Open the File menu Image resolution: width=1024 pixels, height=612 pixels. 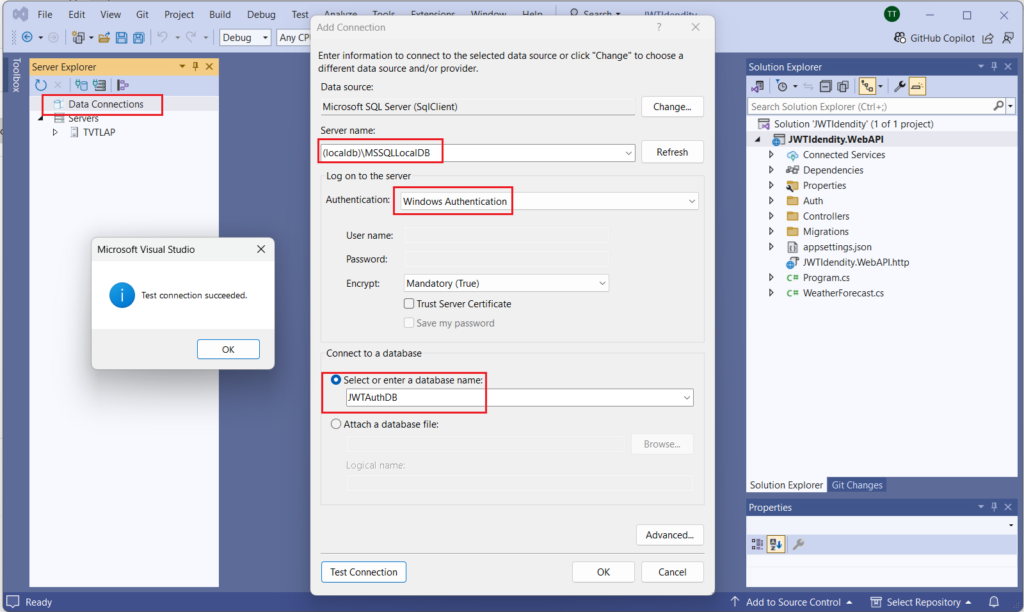tap(44, 14)
